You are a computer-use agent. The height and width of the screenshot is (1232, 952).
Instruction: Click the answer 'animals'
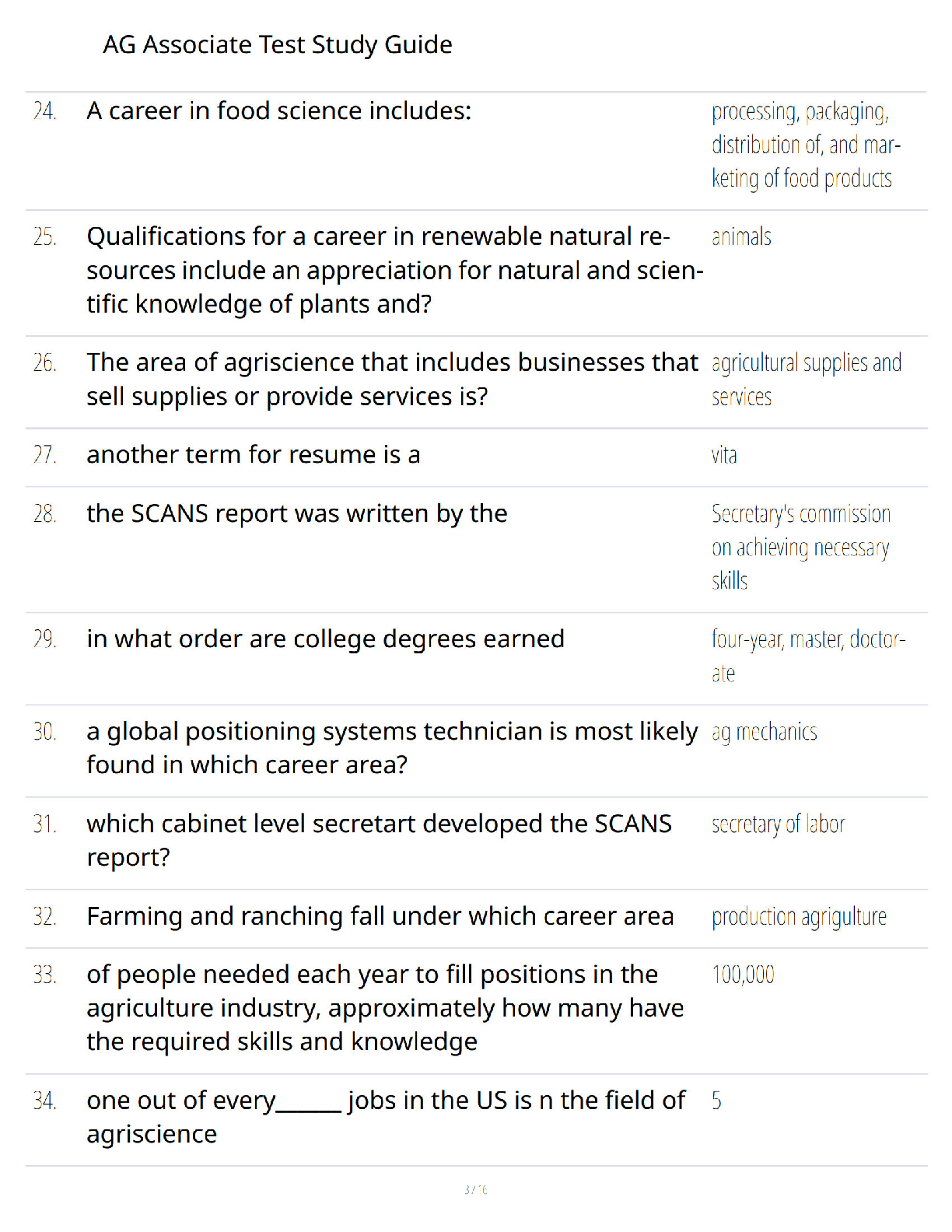(x=741, y=237)
